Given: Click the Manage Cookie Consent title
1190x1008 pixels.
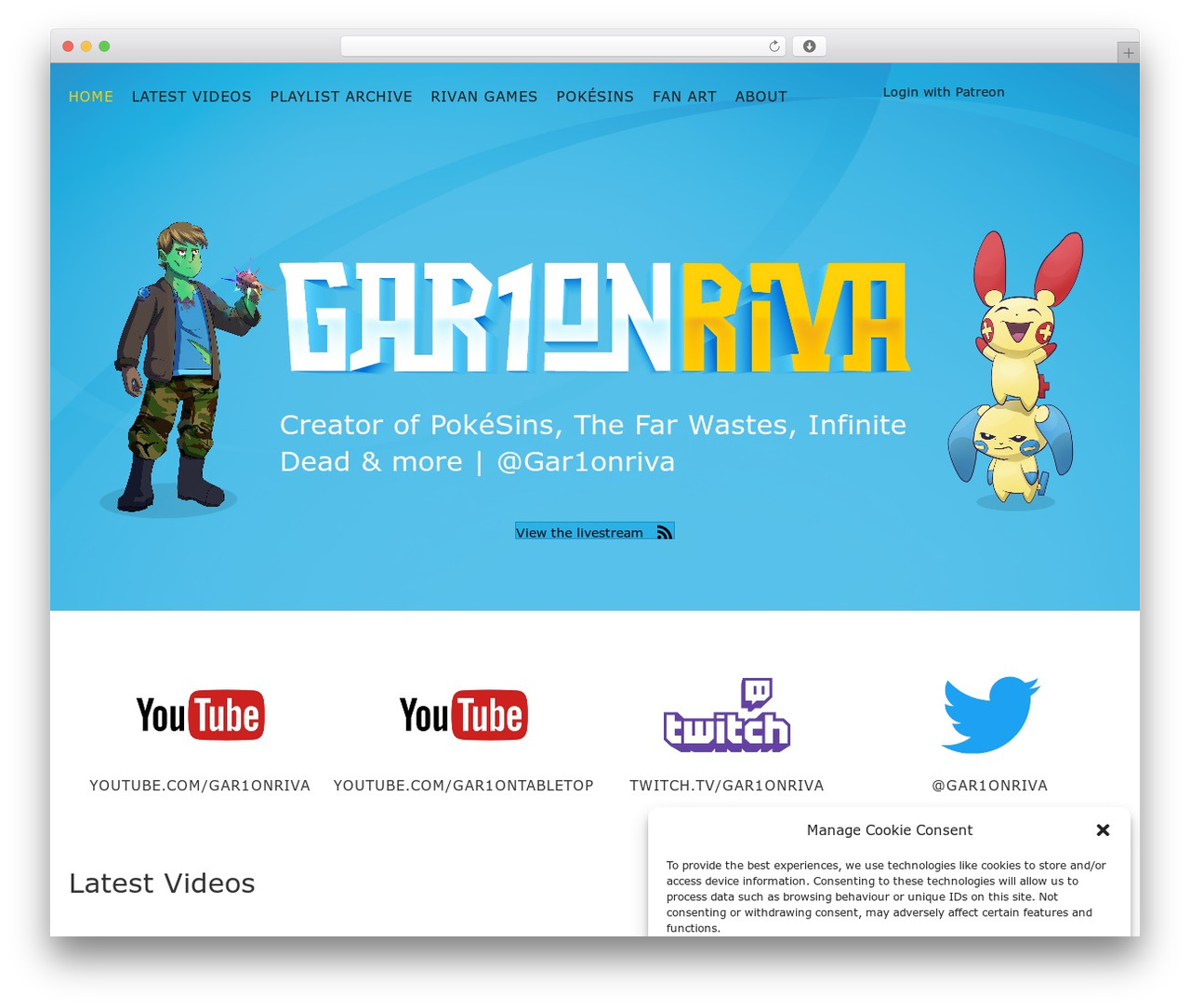Looking at the screenshot, I should coord(890,830).
